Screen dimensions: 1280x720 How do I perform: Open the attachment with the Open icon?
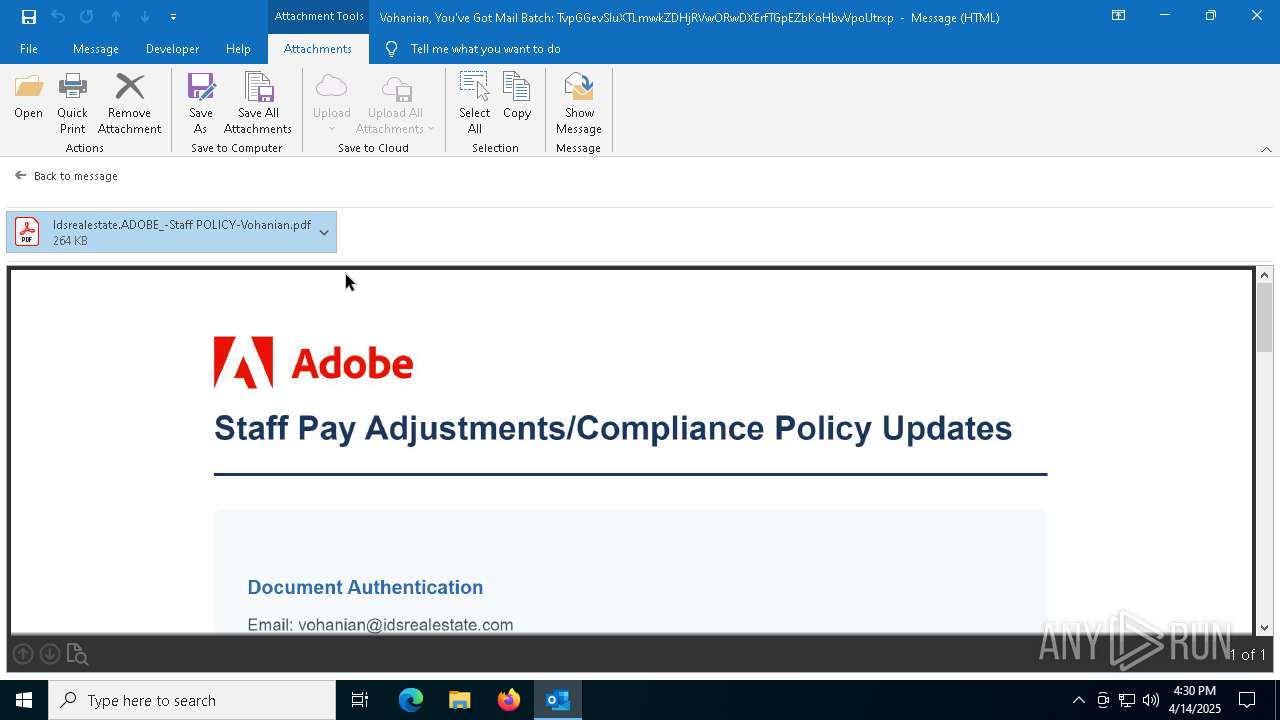click(x=28, y=97)
